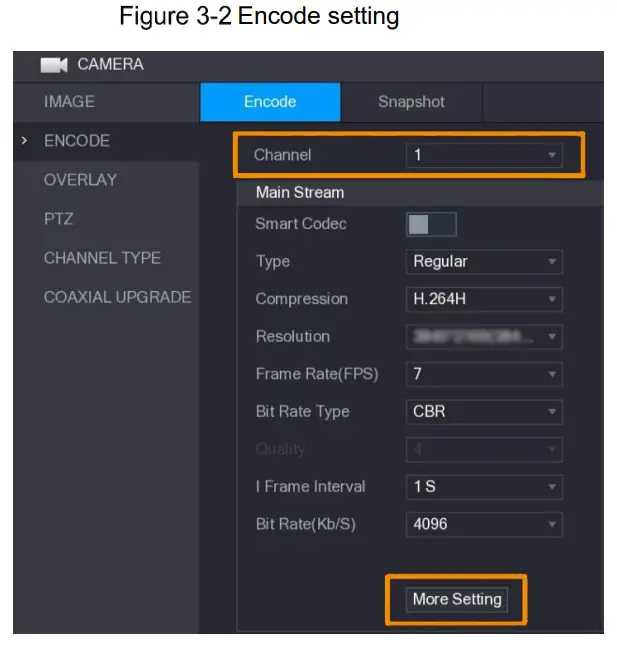Click the More Setting button

(x=457, y=599)
